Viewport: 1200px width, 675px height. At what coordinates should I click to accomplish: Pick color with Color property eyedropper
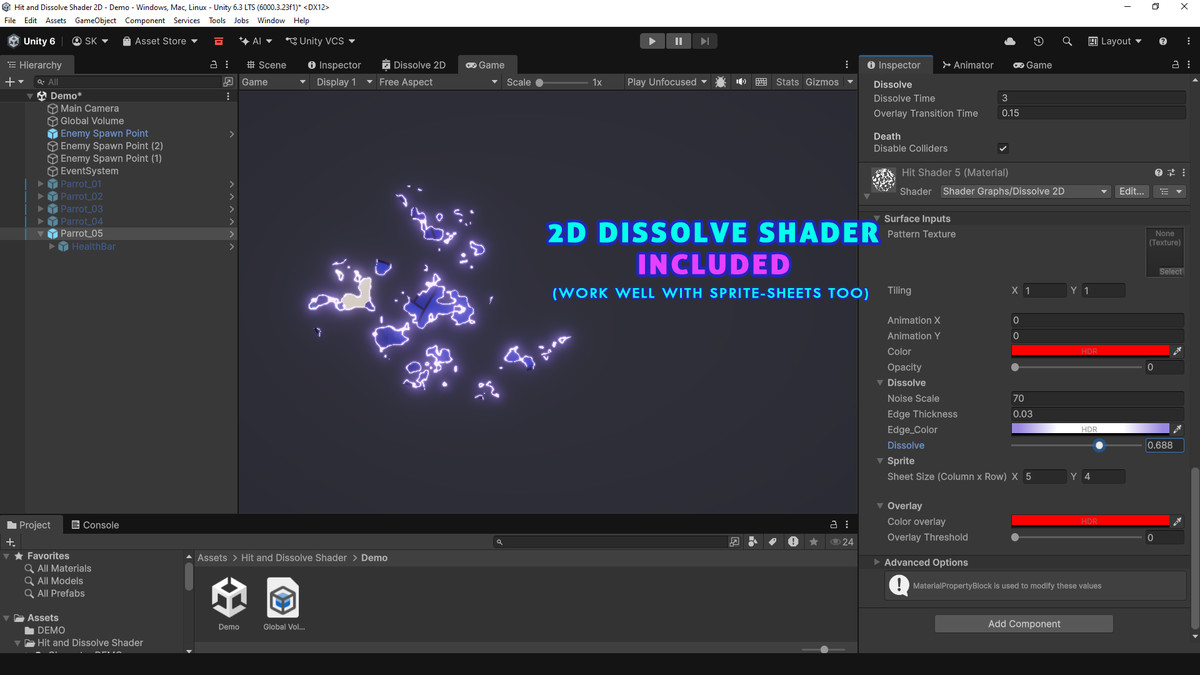coord(1178,352)
